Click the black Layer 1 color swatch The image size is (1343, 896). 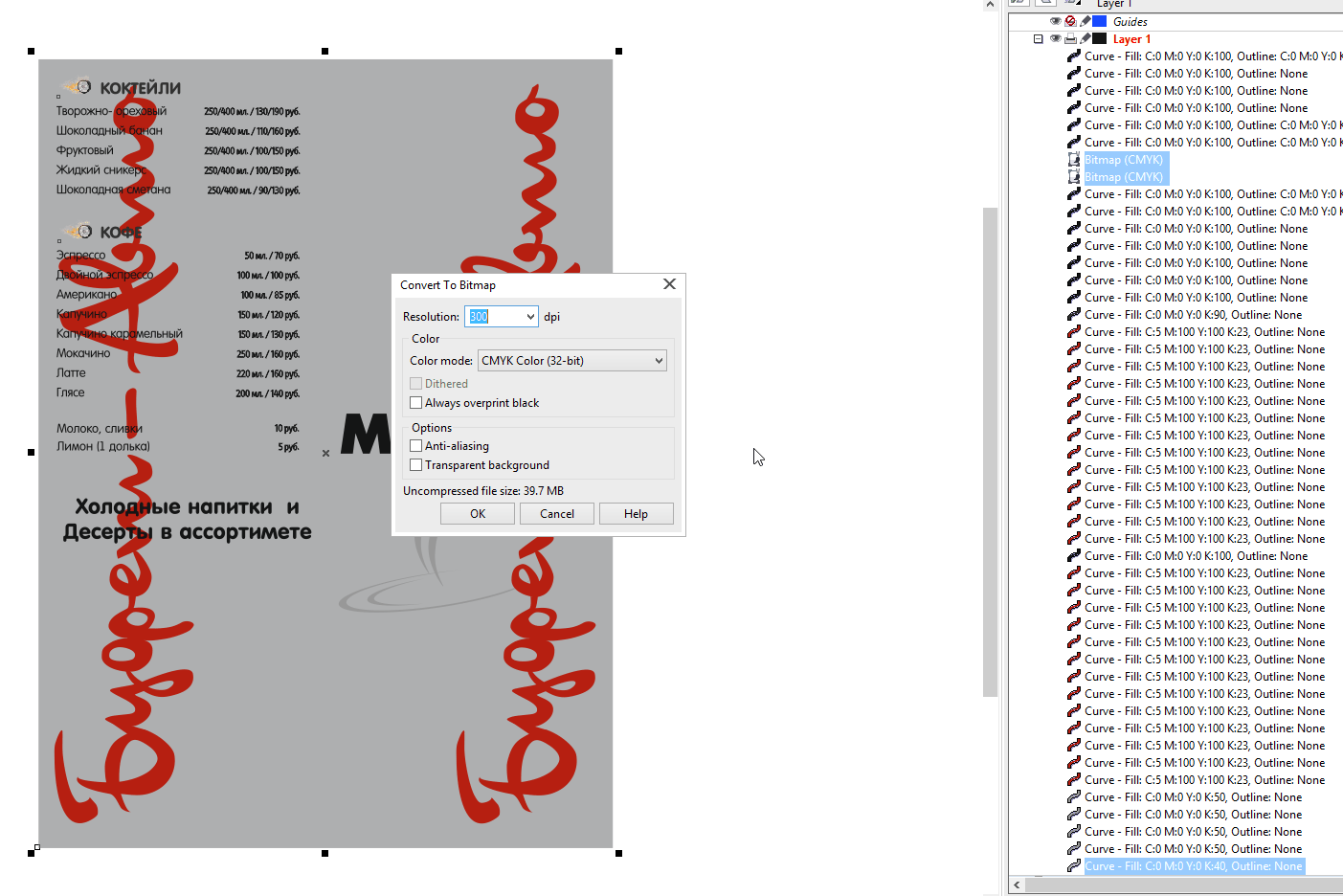coord(1100,39)
